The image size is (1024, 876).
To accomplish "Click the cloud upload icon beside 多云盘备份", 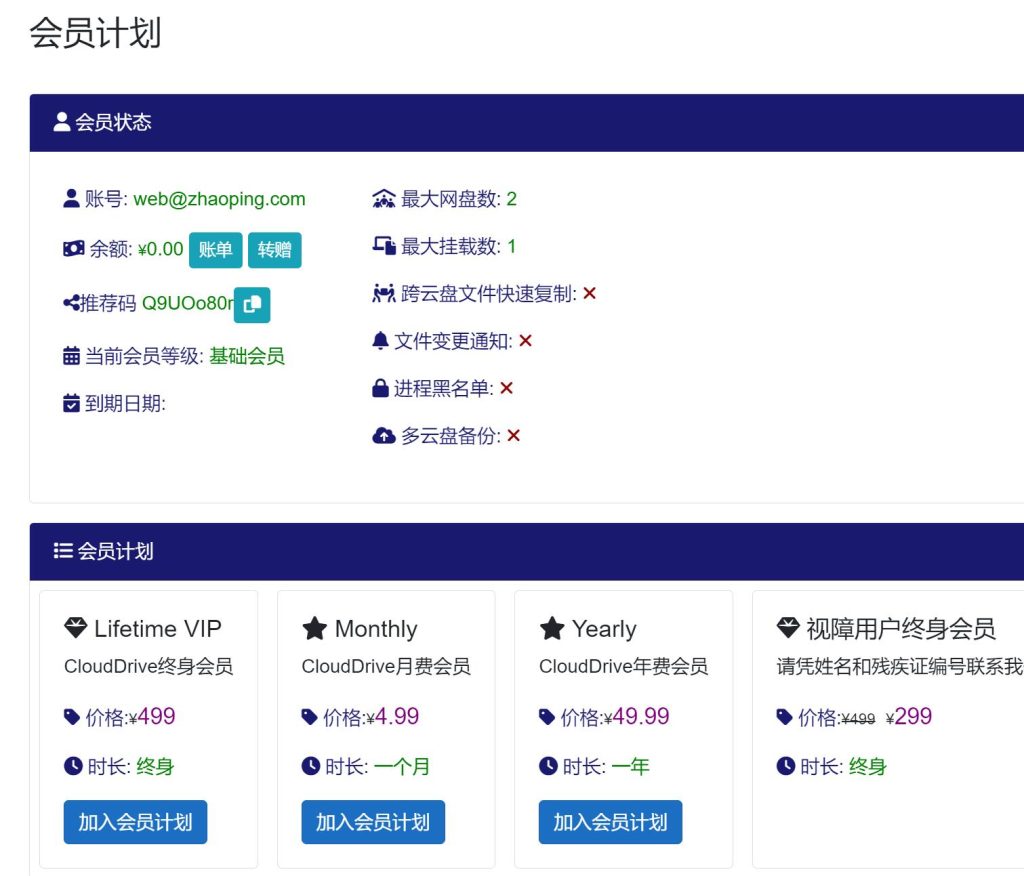I will click(383, 435).
